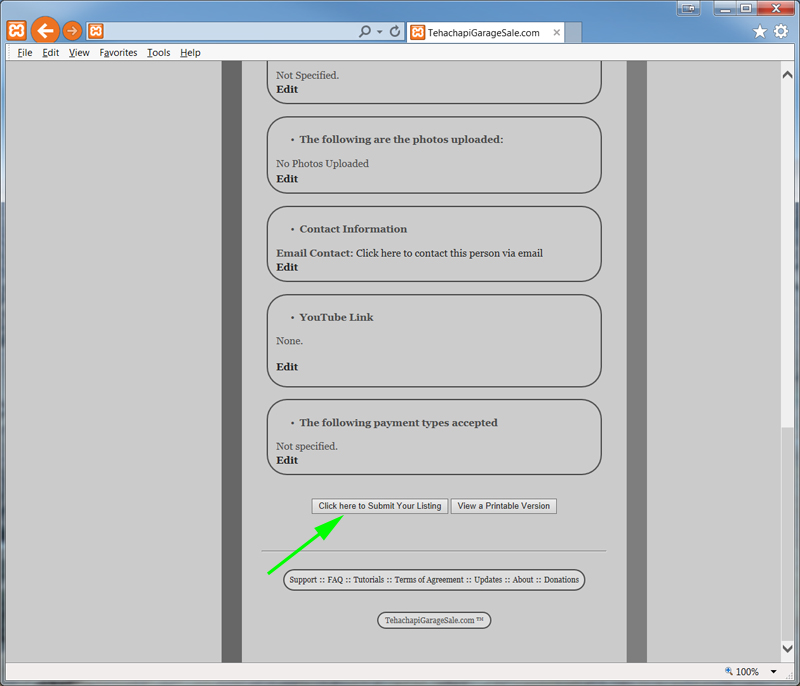Open a new blank tab
800x686 pixels.
coord(573,33)
